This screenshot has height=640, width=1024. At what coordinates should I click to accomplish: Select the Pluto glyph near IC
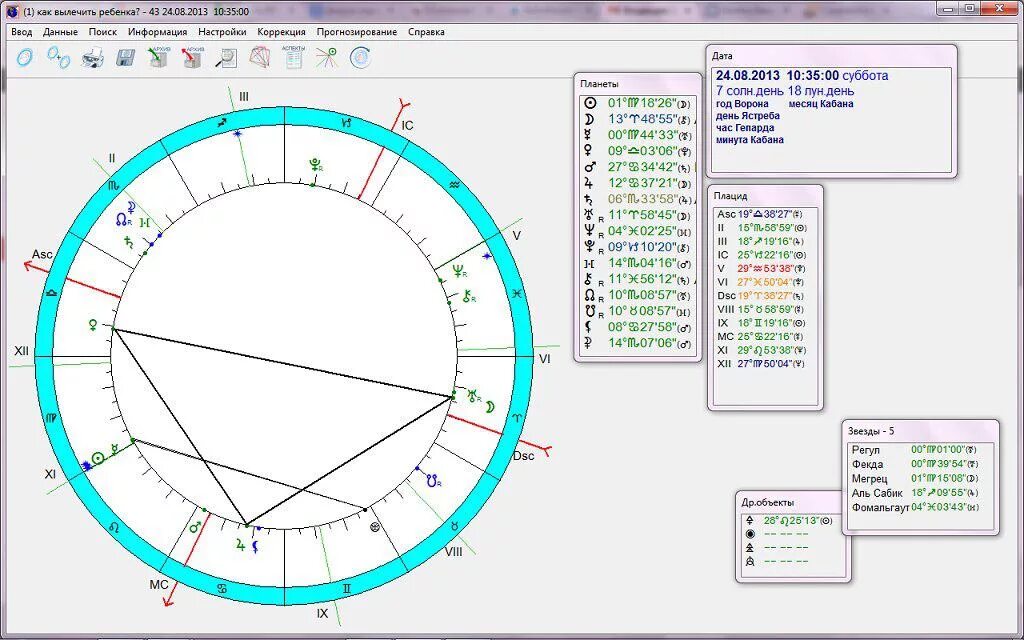click(316, 165)
